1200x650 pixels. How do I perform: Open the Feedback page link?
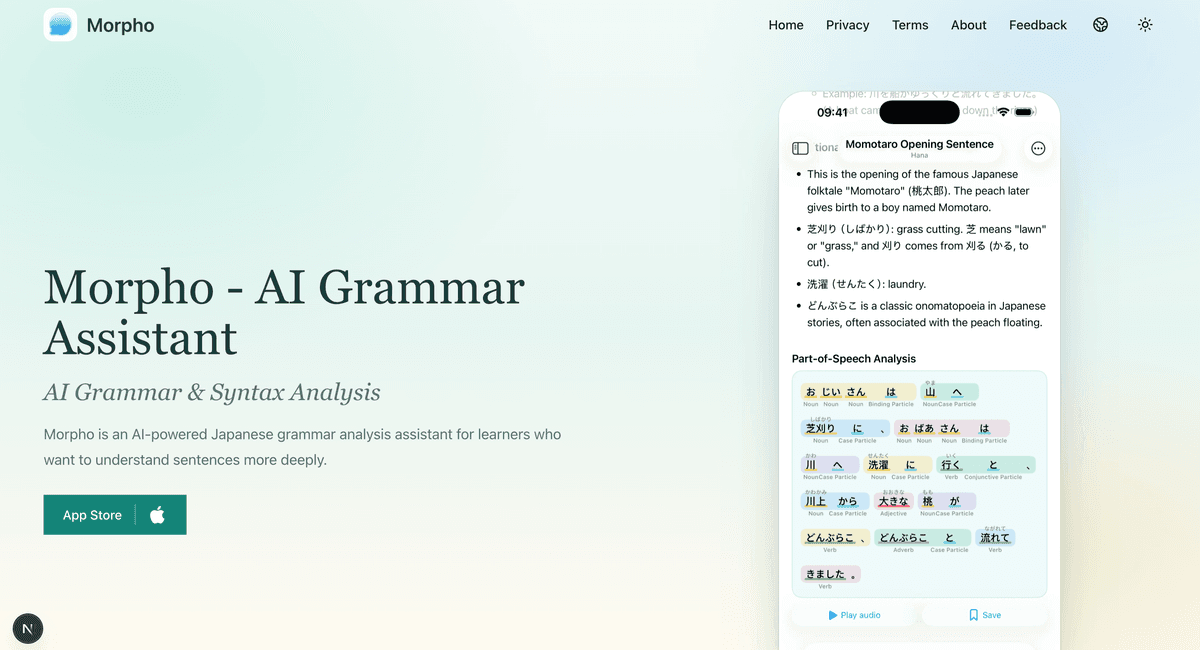pyautogui.click(x=1038, y=25)
